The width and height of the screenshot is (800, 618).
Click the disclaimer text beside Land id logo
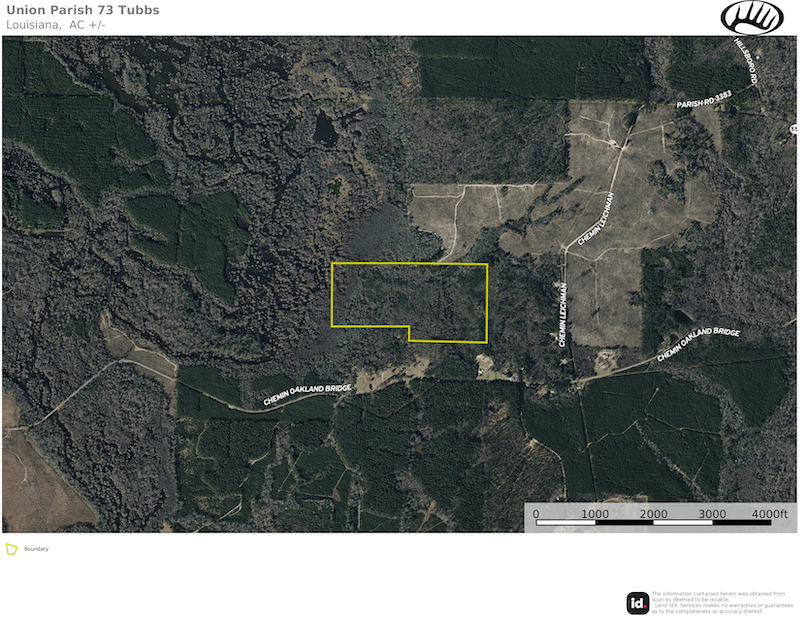(x=722, y=602)
